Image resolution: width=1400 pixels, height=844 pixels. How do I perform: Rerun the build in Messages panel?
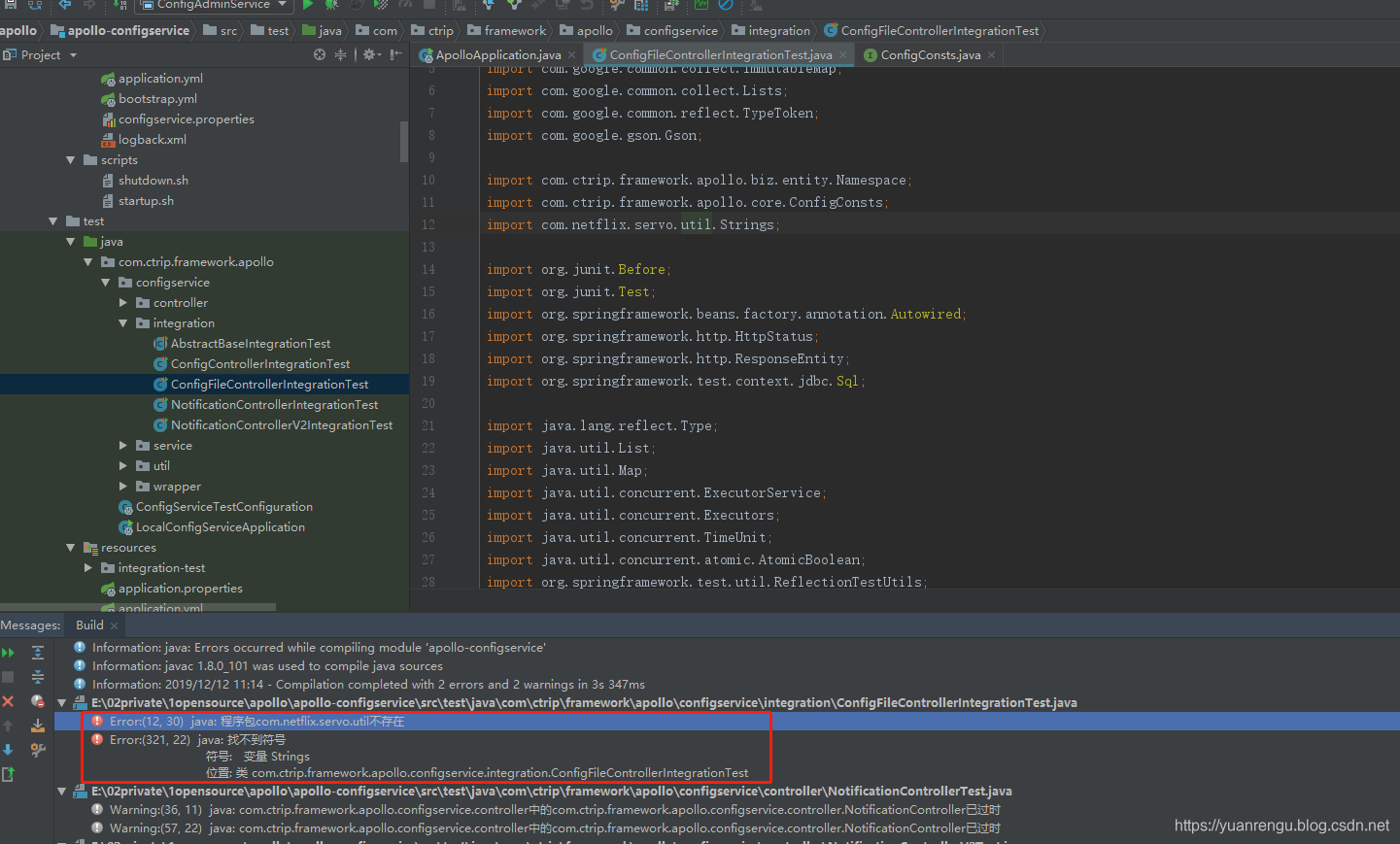(x=8, y=653)
